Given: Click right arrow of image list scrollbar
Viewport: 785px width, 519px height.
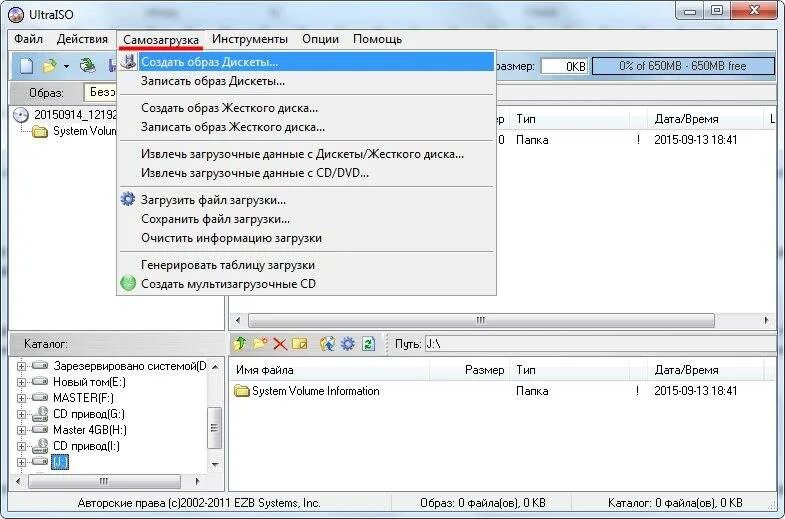Looking at the screenshot, I should 766,320.
